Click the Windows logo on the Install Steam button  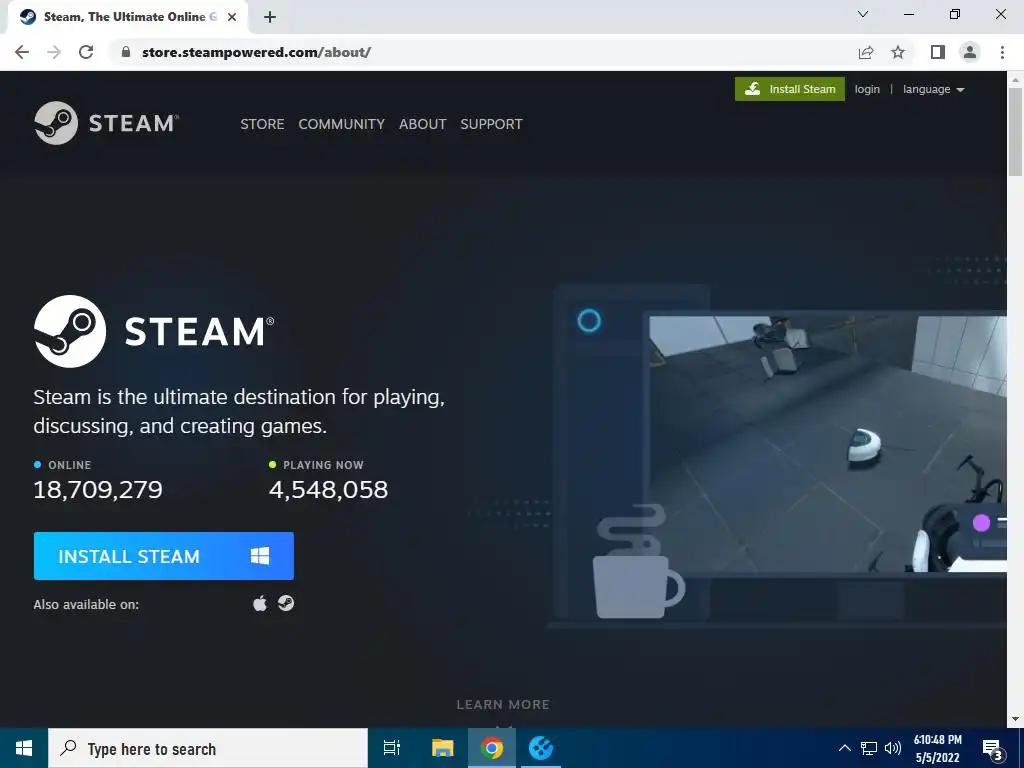(x=260, y=556)
